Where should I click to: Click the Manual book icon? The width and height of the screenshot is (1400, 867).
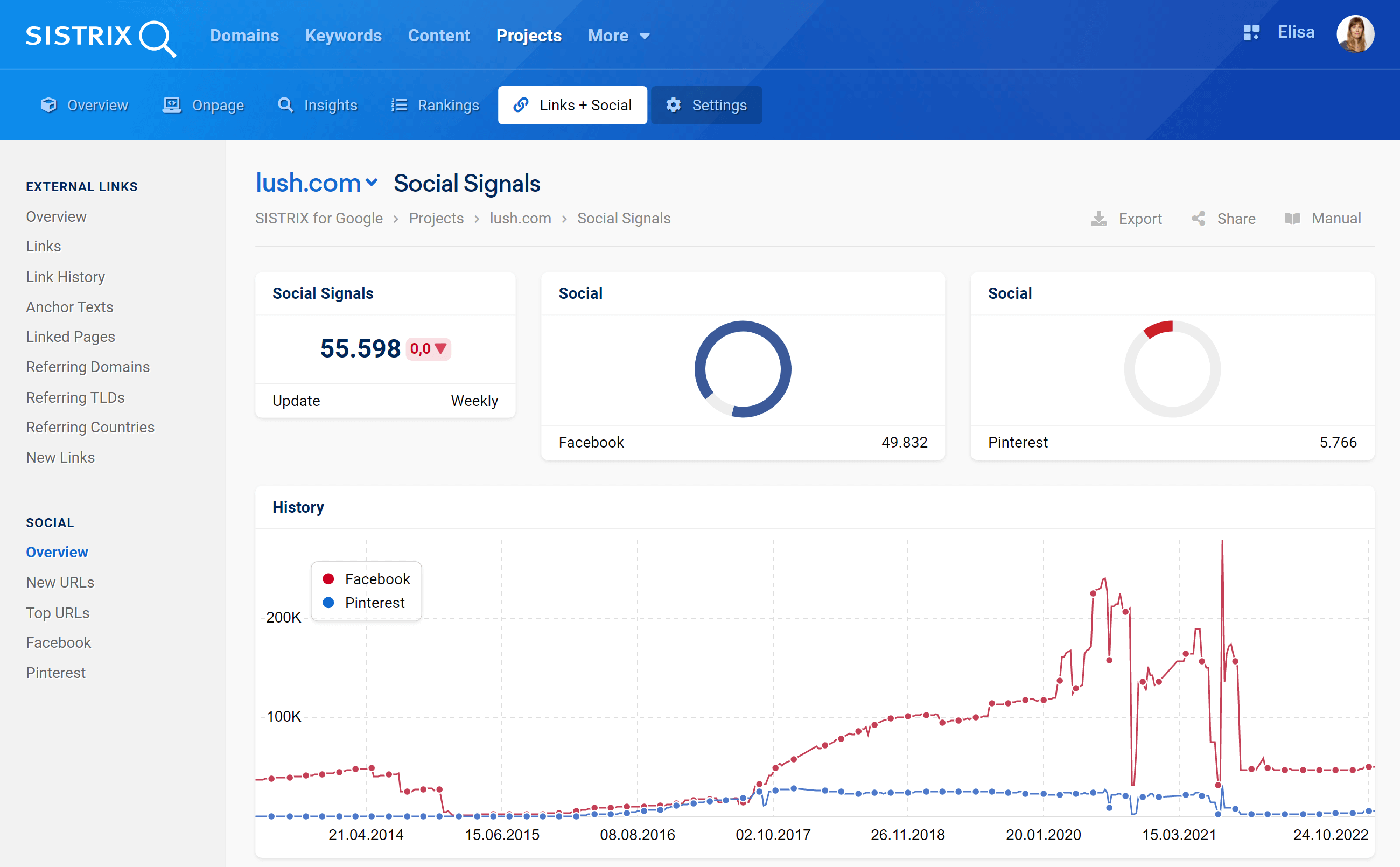pyautogui.click(x=1292, y=219)
